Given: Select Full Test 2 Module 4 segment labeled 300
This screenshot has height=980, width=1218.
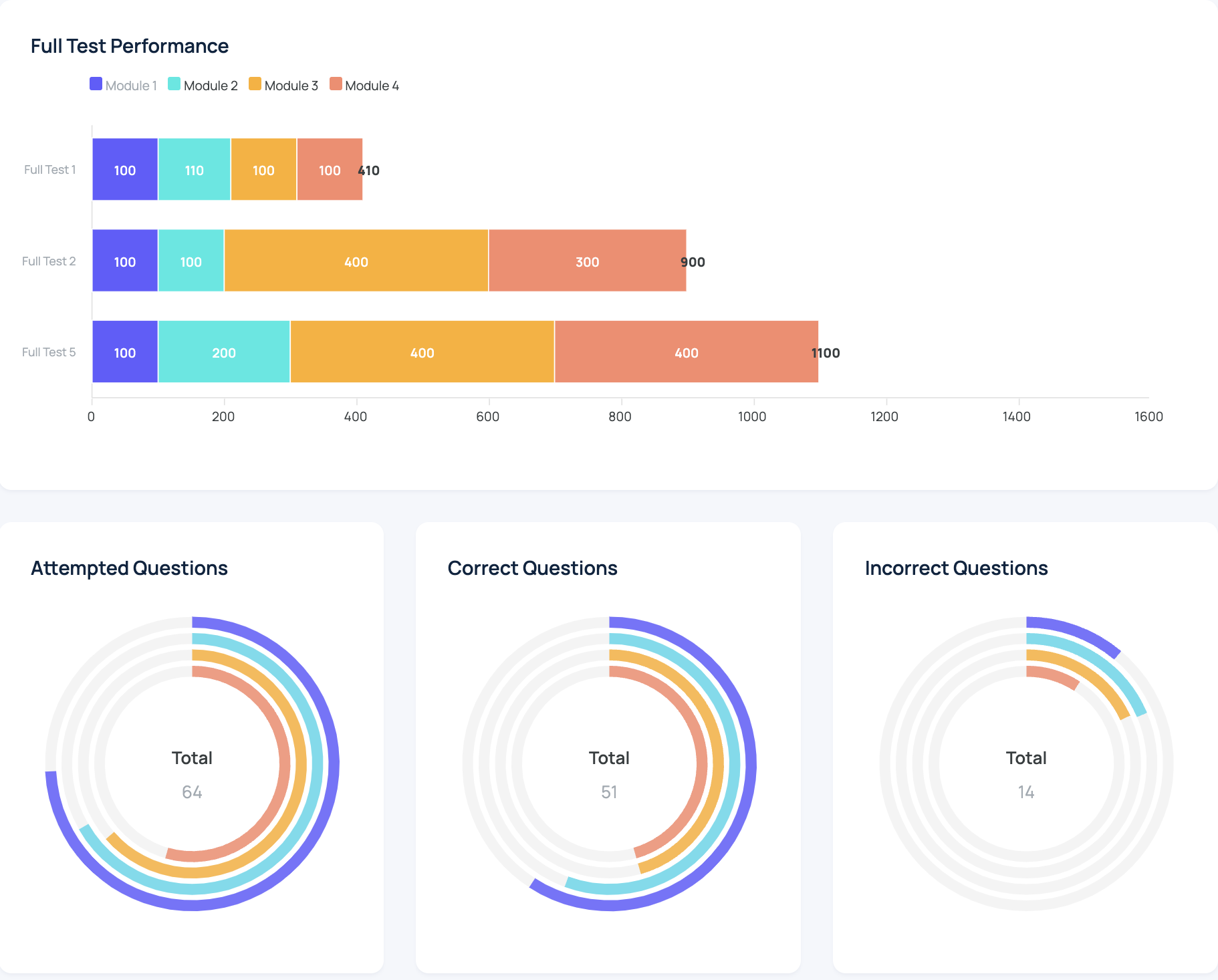Looking at the screenshot, I should coord(588,261).
